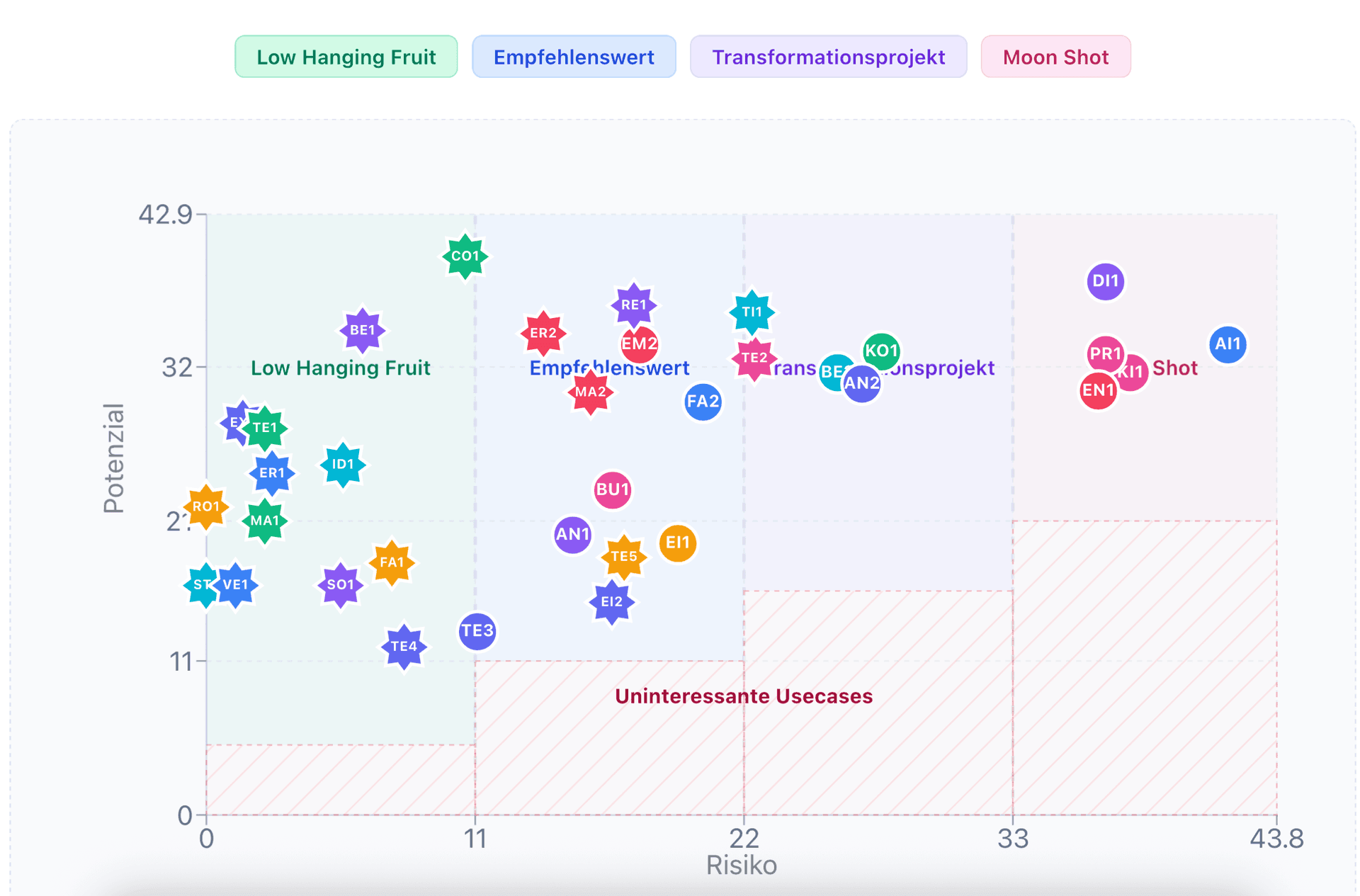The image size is (1360, 896).
Task: Select the AI1 circle marker
Action: coord(1228,345)
